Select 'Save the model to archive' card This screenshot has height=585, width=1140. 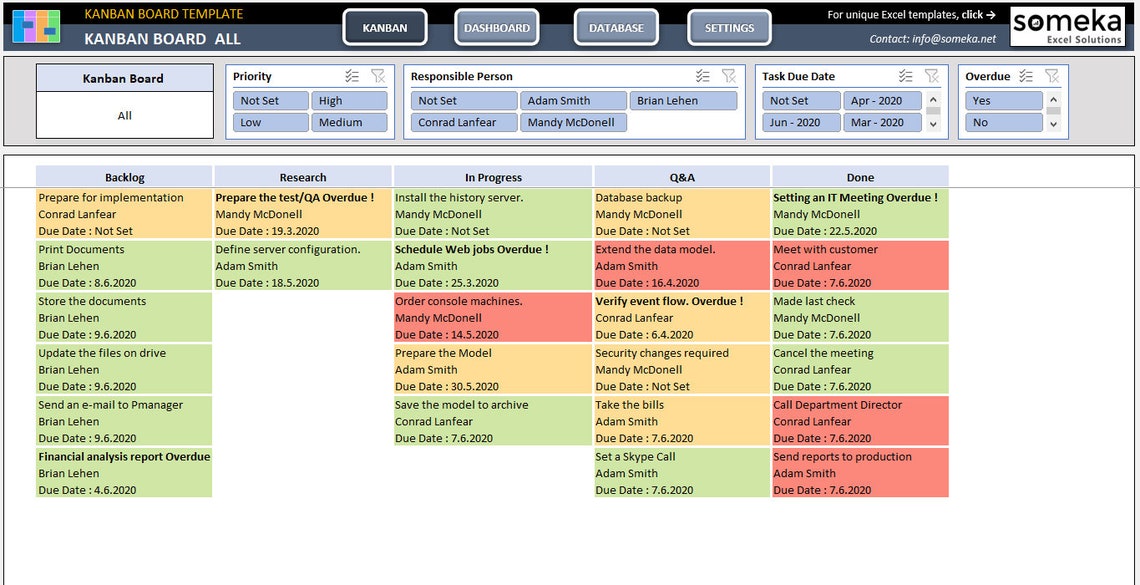coord(493,421)
